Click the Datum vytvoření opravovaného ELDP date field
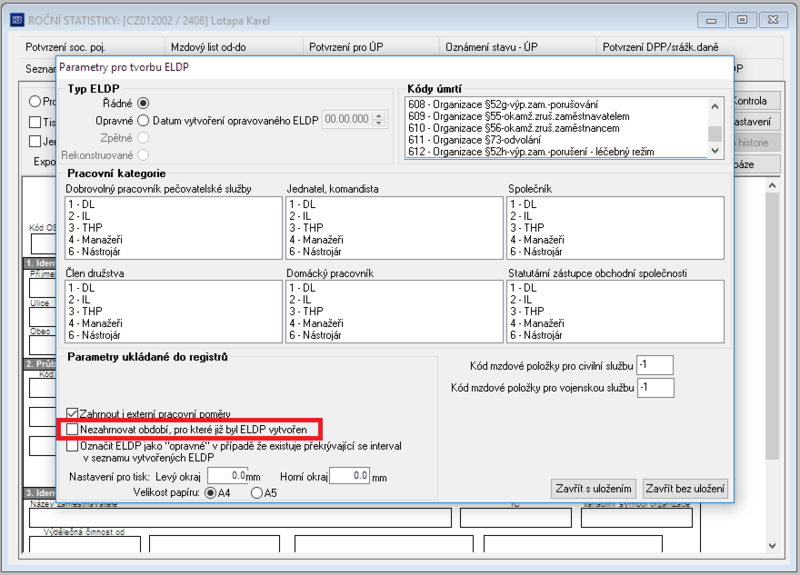 point(347,119)
